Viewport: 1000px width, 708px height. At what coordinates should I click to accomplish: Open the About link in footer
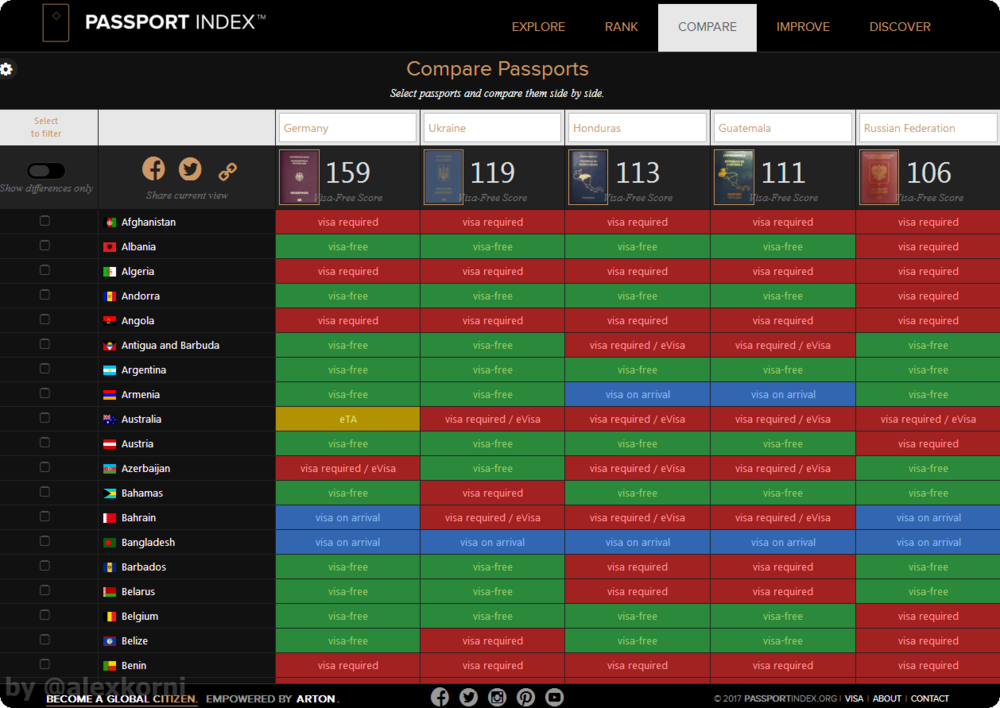(x=886, y=698)
